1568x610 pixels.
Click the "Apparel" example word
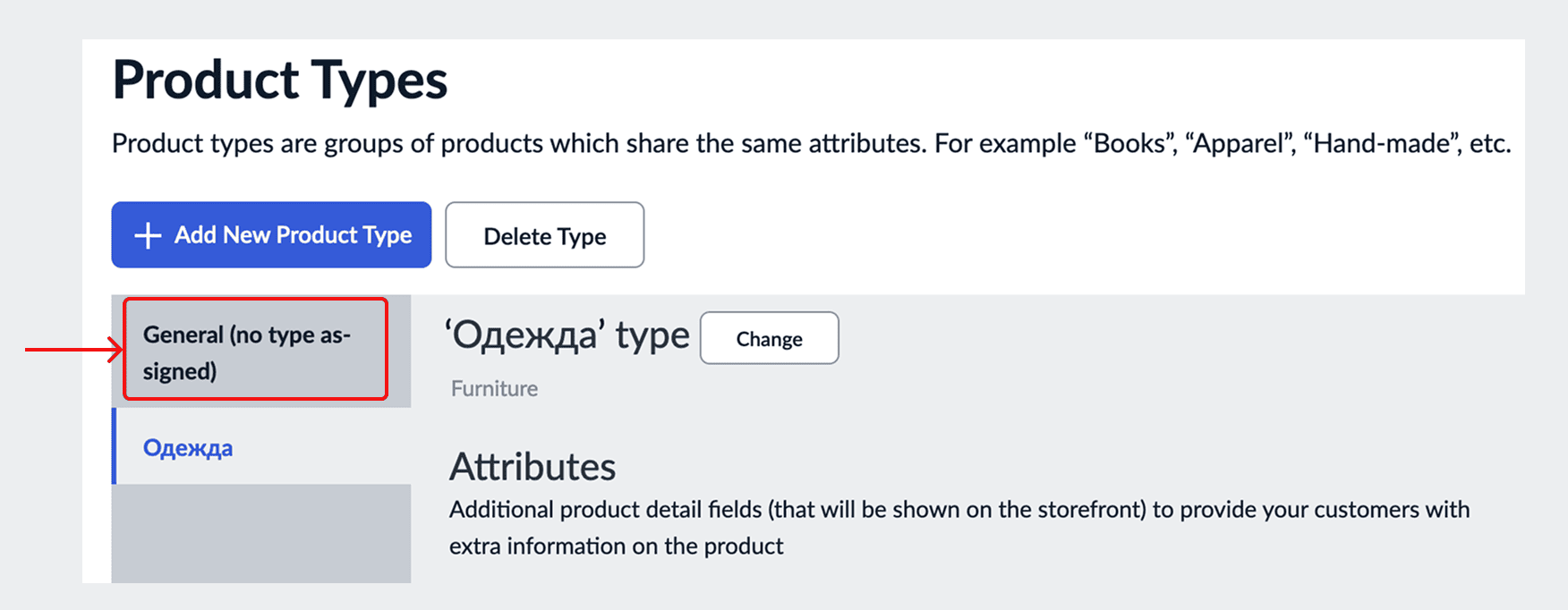pos(1240,144)
